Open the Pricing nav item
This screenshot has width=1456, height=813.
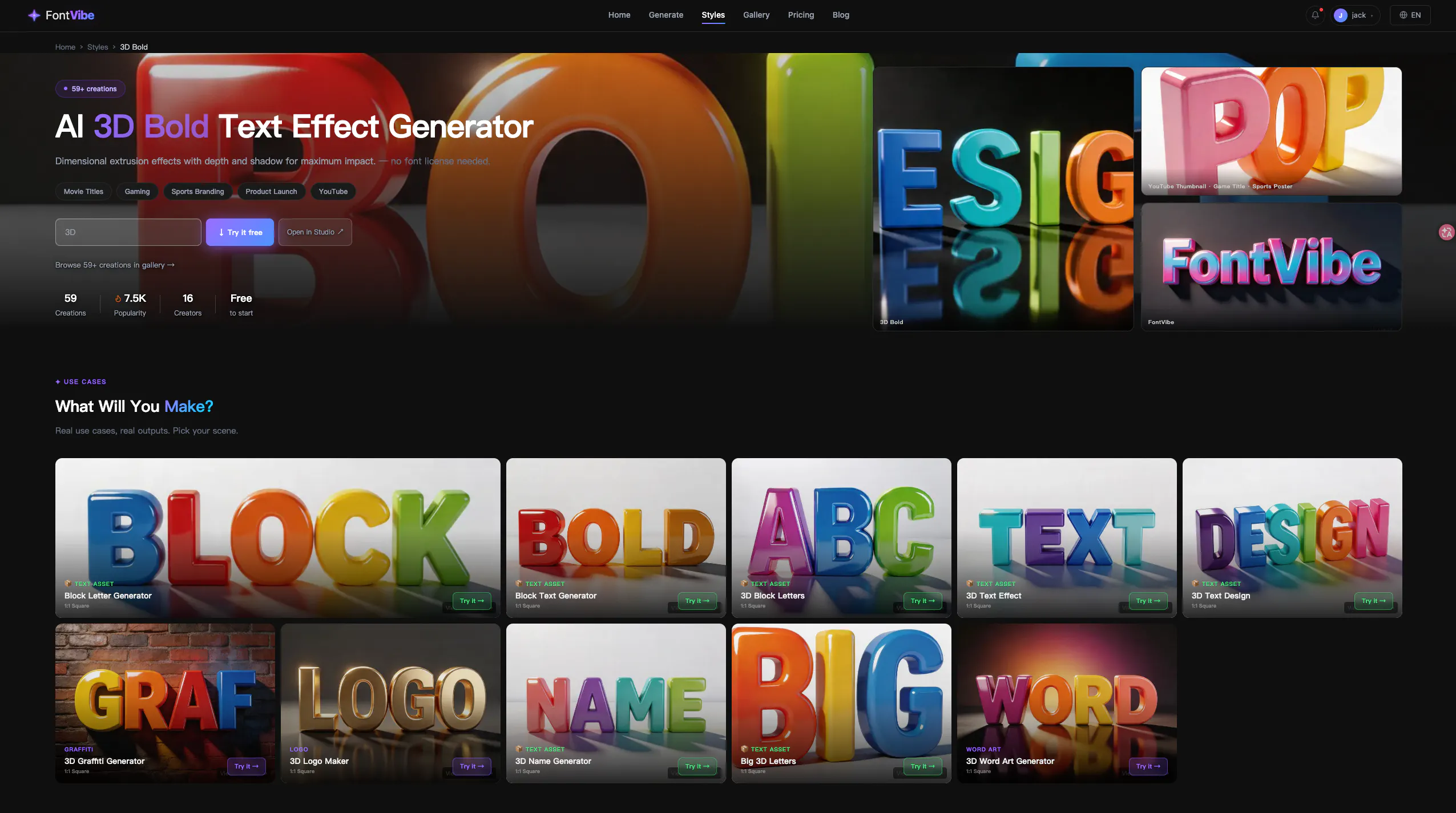pos(801,15)
